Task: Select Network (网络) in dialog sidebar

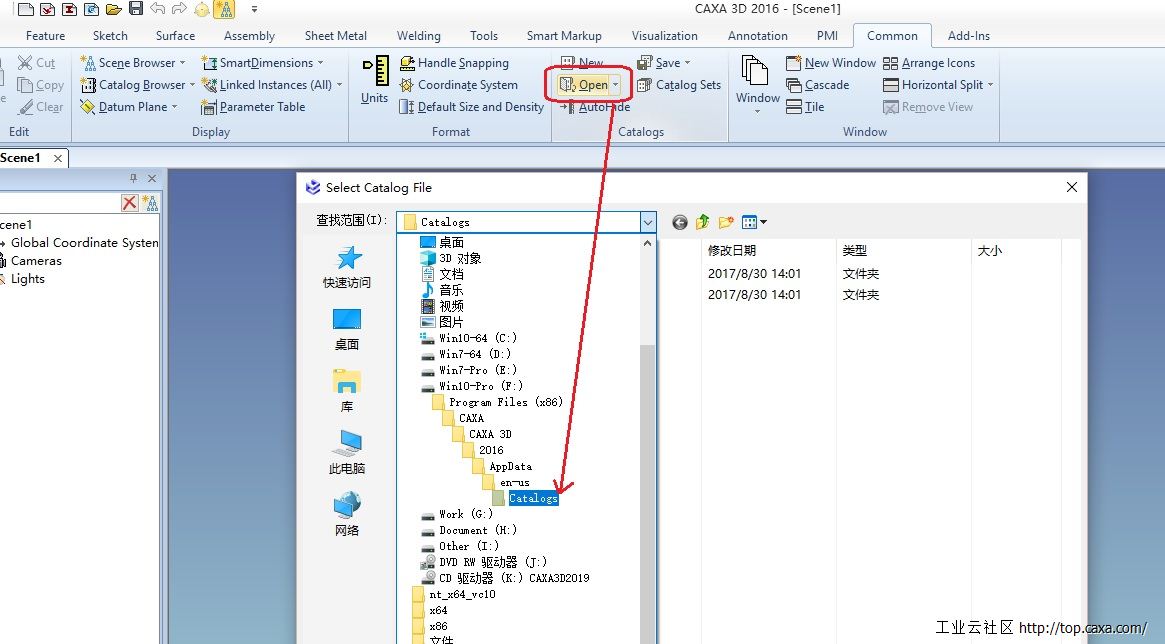Action: coord(347,515)
